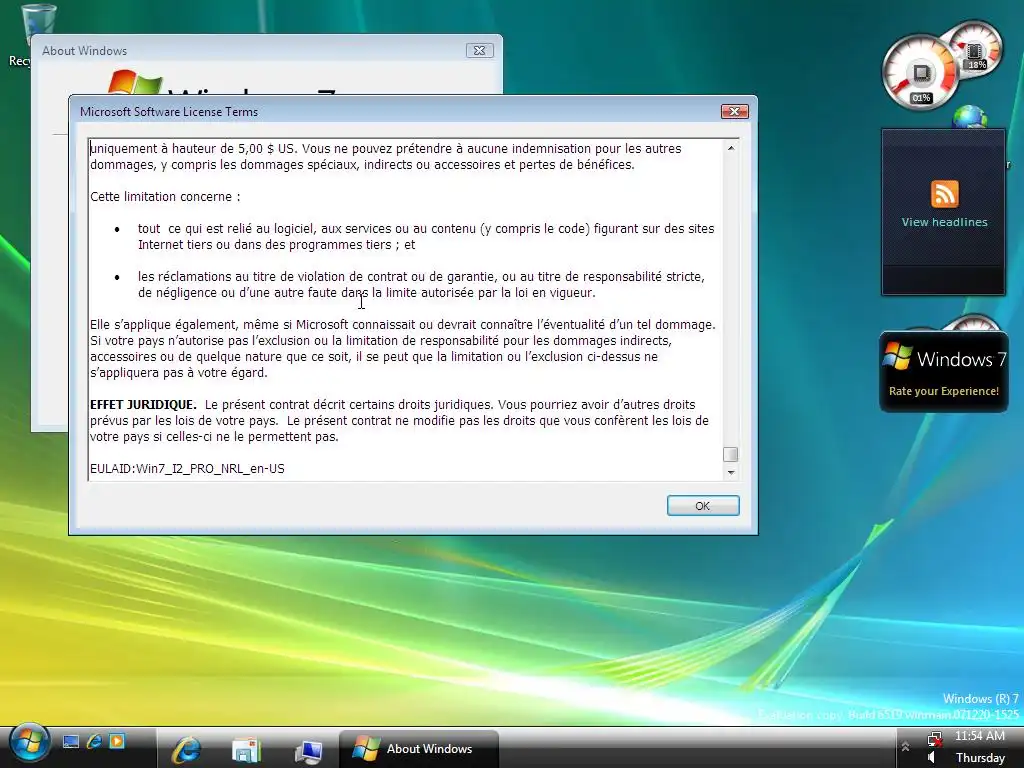Viewport: 1024px width, 768px height.
Task: Click the Windows 7 logo in feedback gadget
Action: [x=897, y=356]
